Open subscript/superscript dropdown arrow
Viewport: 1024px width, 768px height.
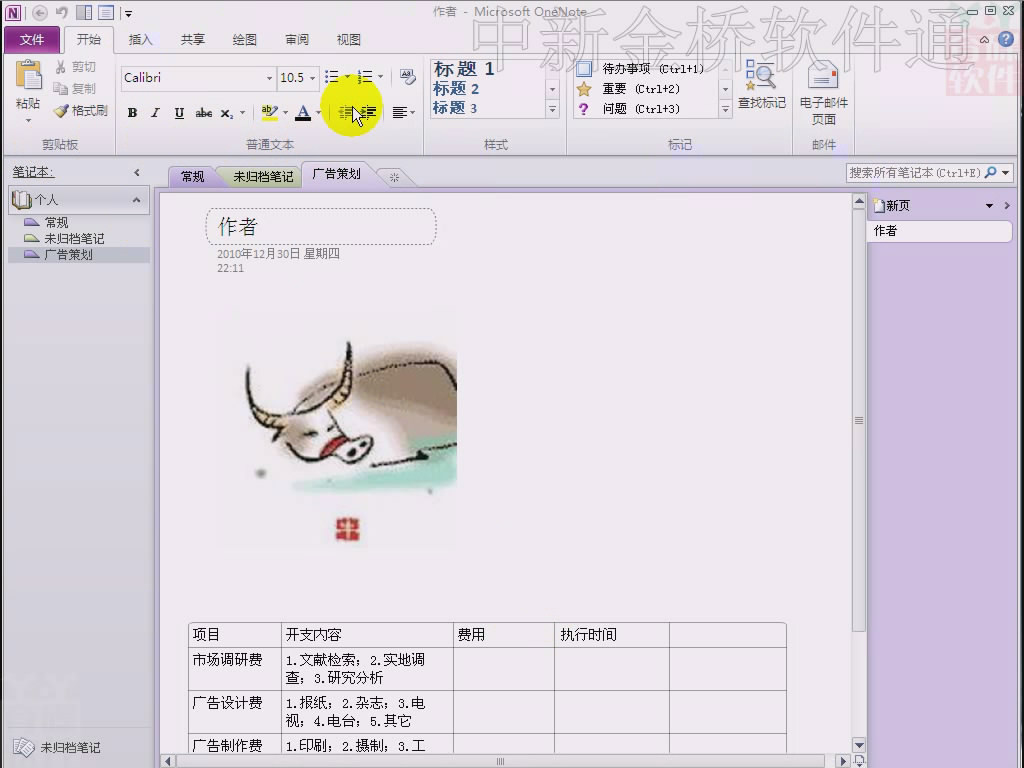tap(242, 113)
